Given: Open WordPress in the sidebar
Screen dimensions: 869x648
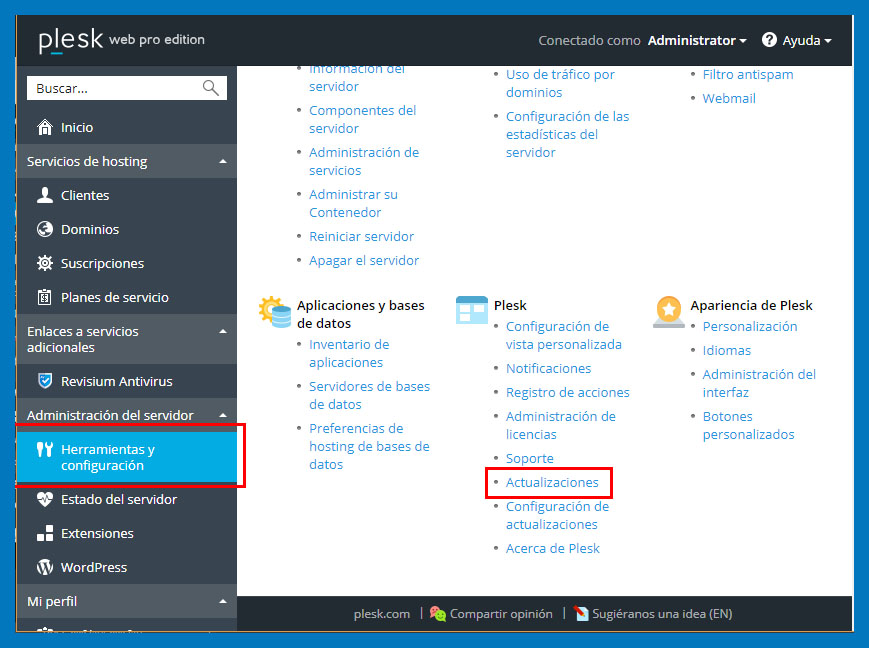Looking at the screenshot, I should (127, 567).
